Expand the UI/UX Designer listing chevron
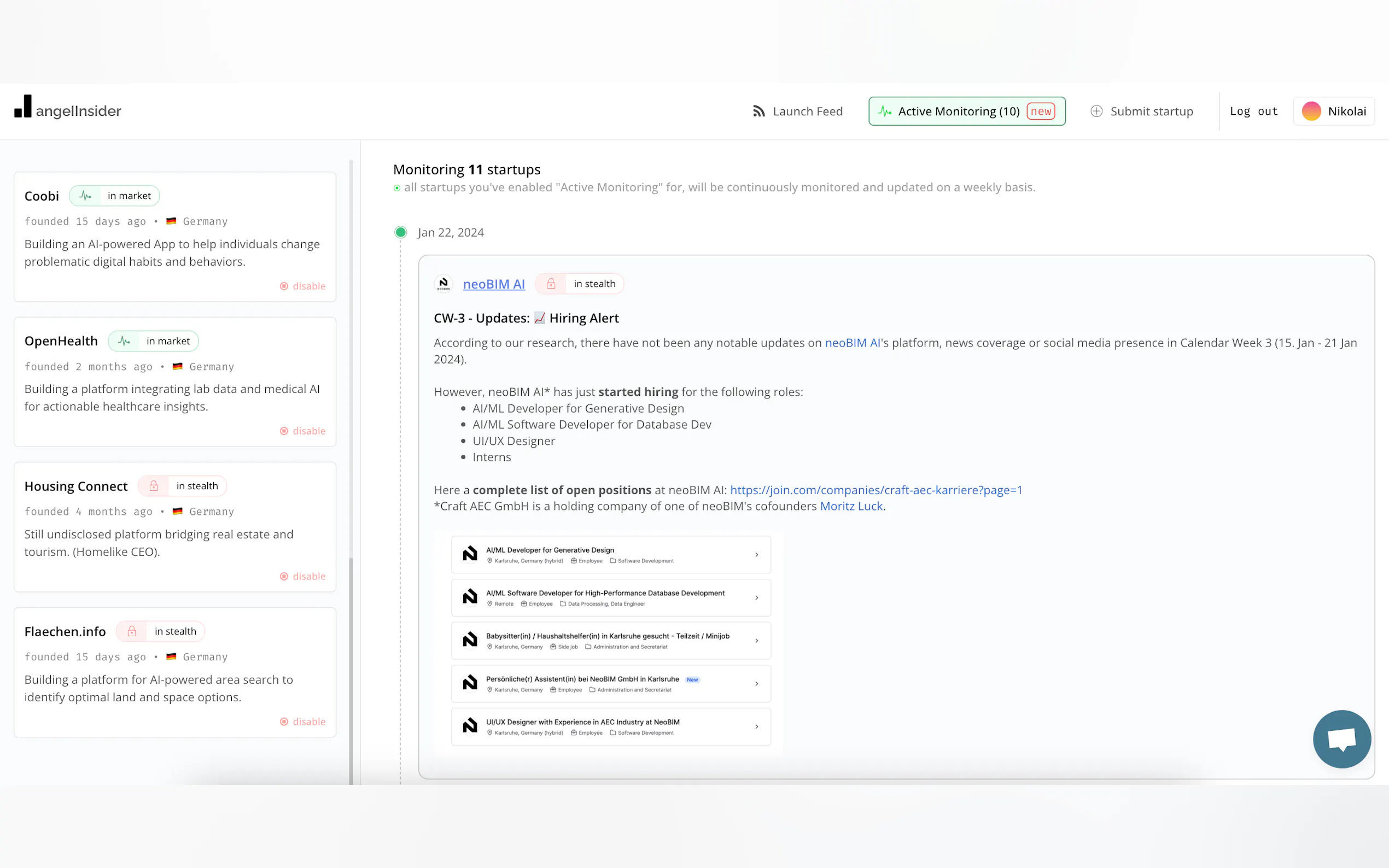This screenshot has height=868, width=1389. pos(757,727)
